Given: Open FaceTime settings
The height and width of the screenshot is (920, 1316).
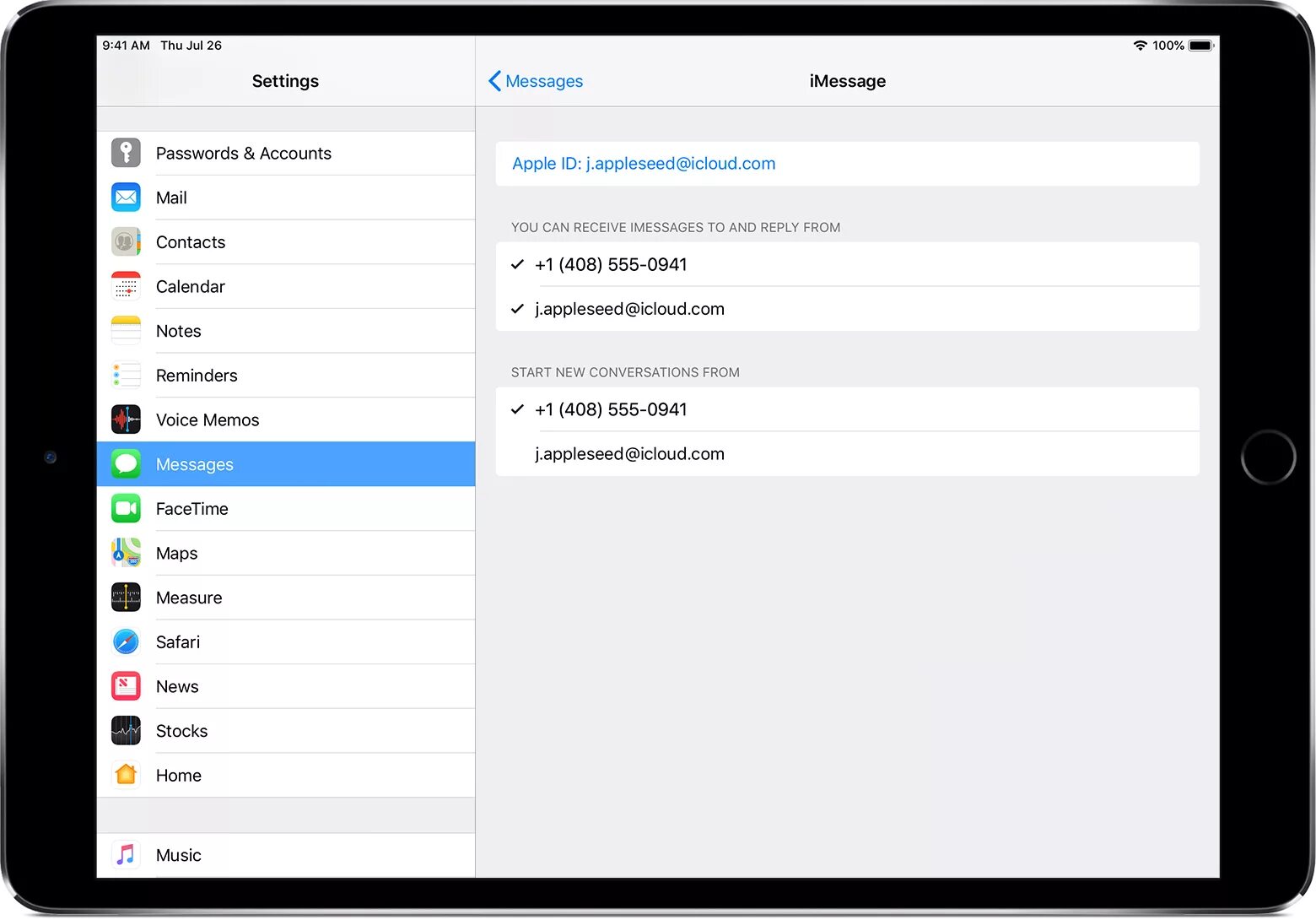Looking at the screenshot, I should pos(286,509).
